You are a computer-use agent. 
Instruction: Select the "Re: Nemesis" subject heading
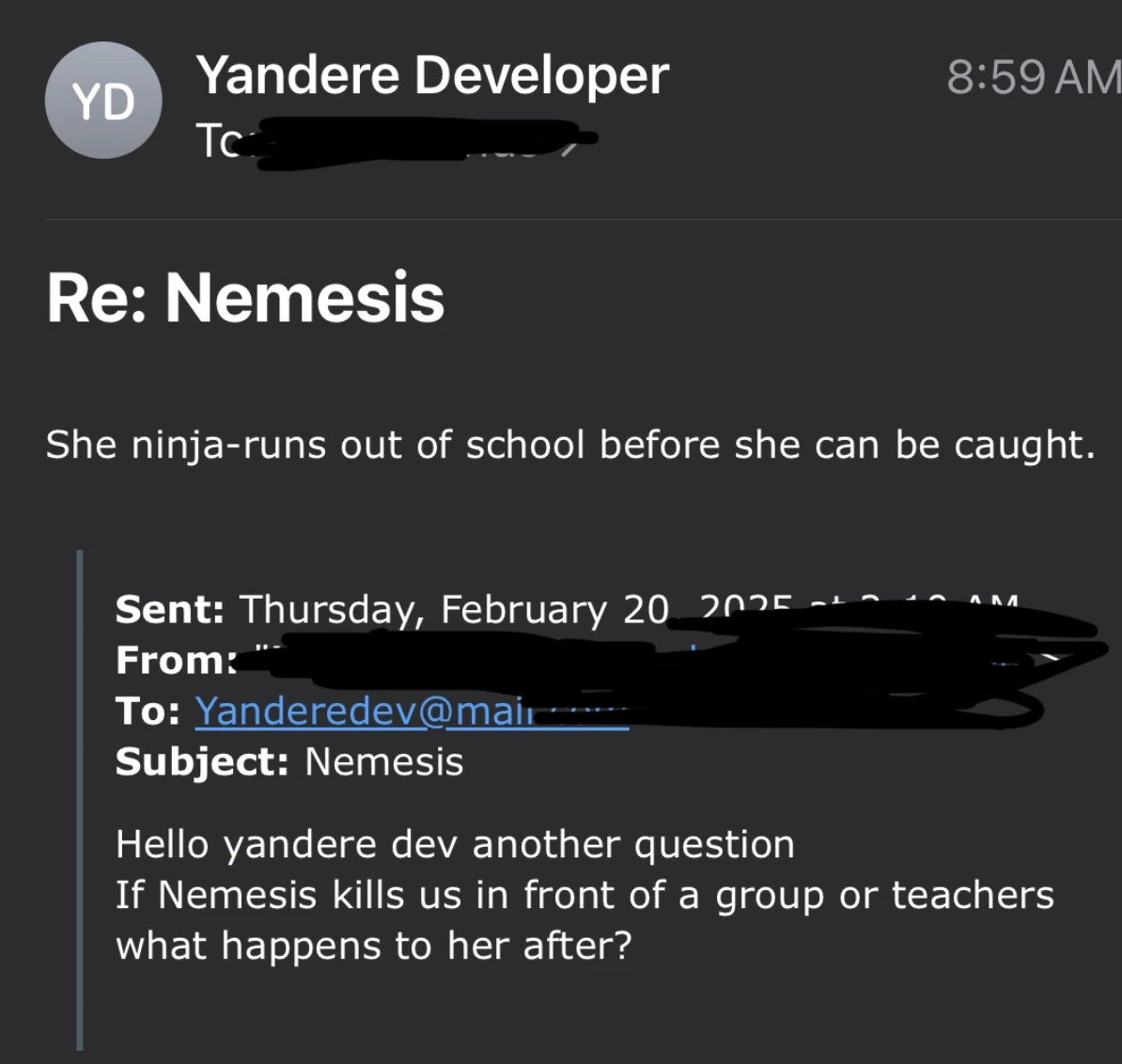(245, 298)
